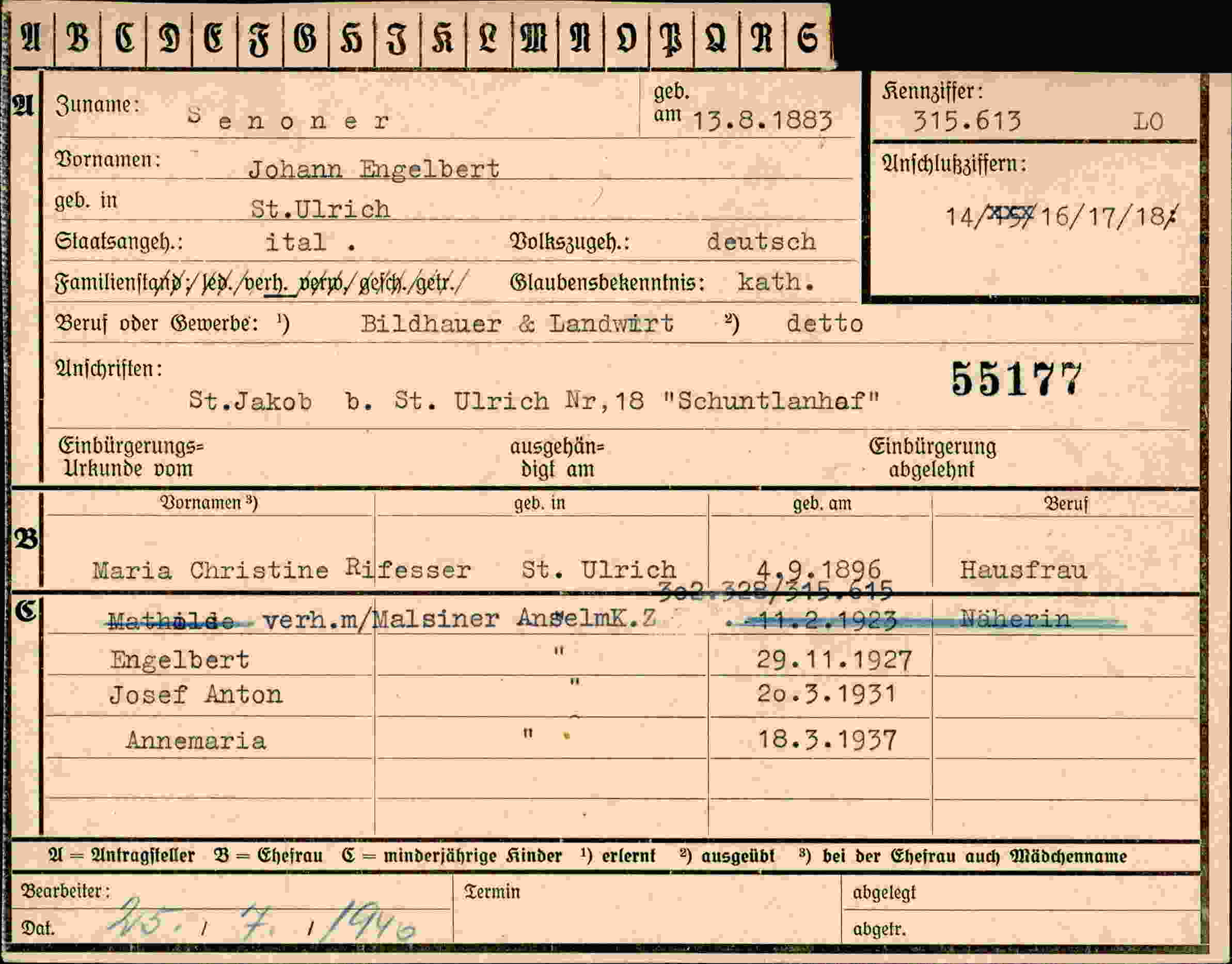Click the wife's birthplace "St. Ulrich"
Viewport: 1232px width, 964px height.
click(598, 569)
